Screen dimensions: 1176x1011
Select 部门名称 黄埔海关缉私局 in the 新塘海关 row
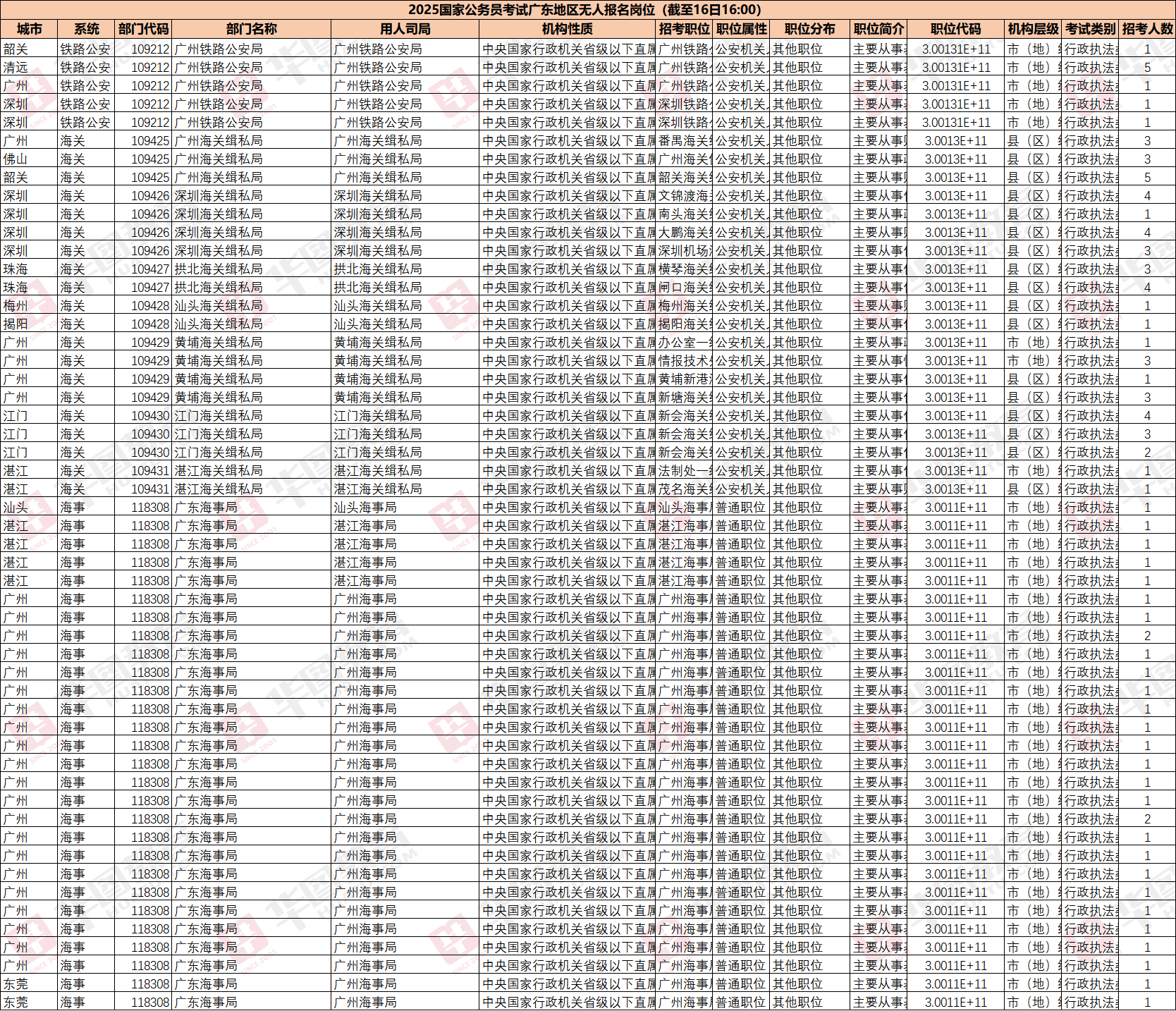tap(252, 398)
